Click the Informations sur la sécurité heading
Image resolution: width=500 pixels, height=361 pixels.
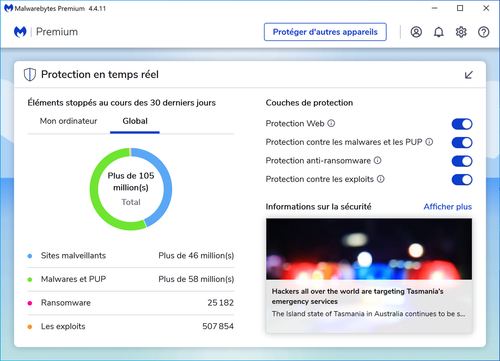coord(318,207)
